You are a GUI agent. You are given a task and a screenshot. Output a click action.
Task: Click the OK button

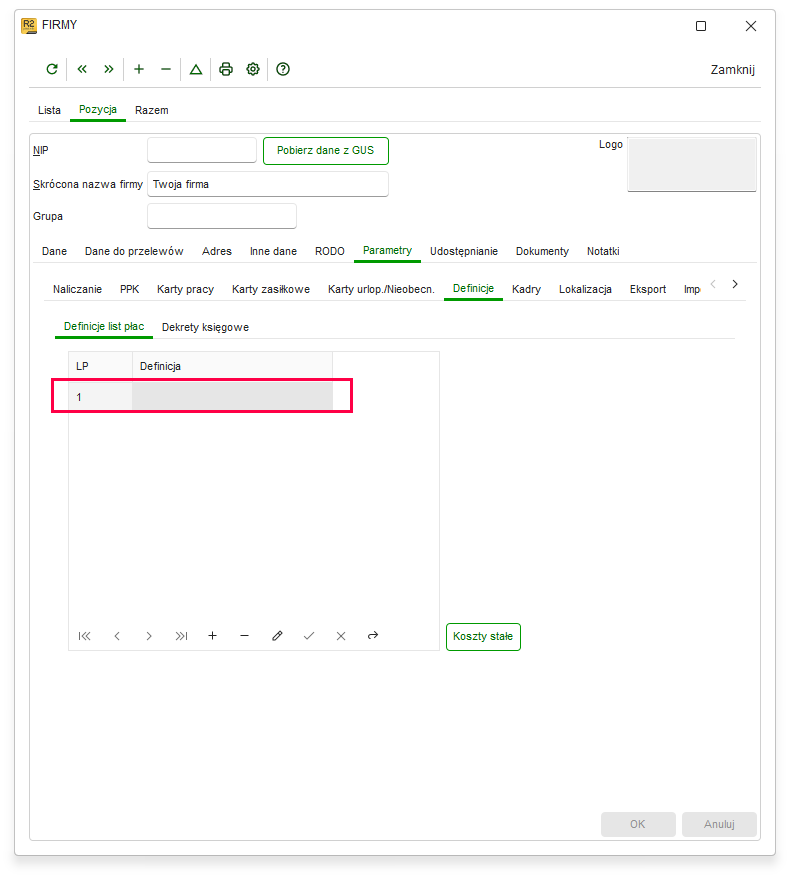638,824
